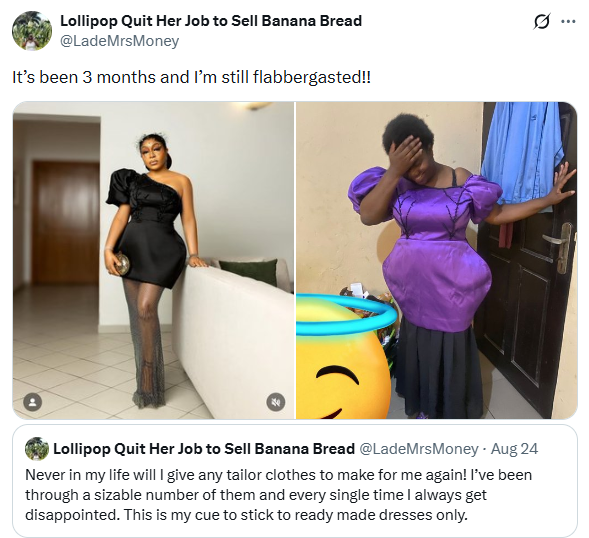
Task: Click the quoted tweet's @LadeMrsMoney handle
Action: (x=419, y=449)
